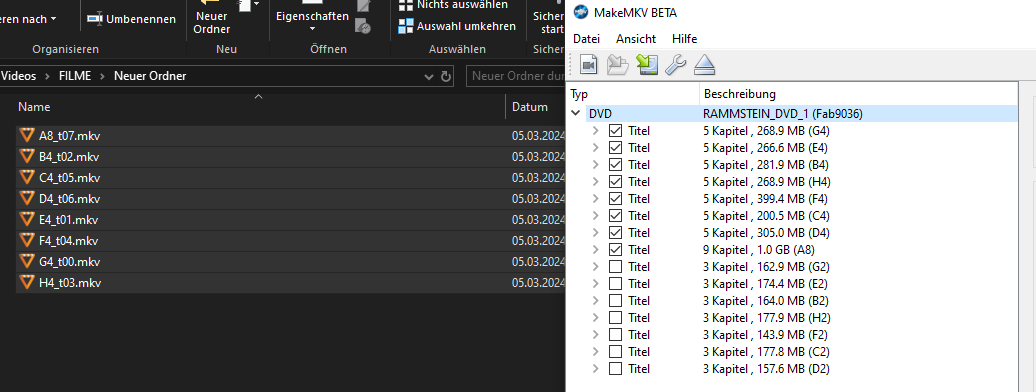Eject the disc using the eject icon
1036x392 pixels.
(x=704, y=65)
